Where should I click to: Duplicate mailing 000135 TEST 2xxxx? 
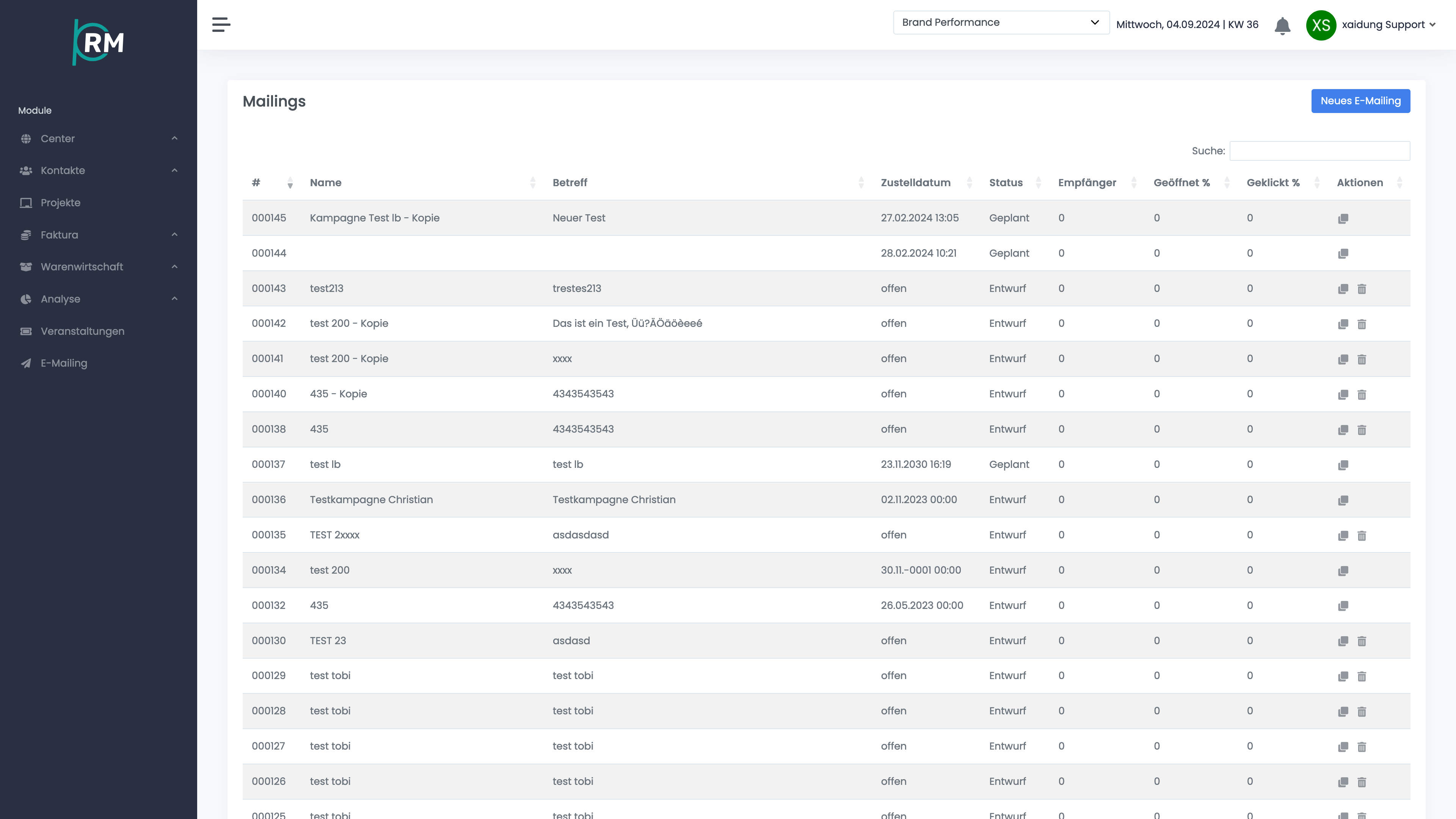[x=1343, y=535]
